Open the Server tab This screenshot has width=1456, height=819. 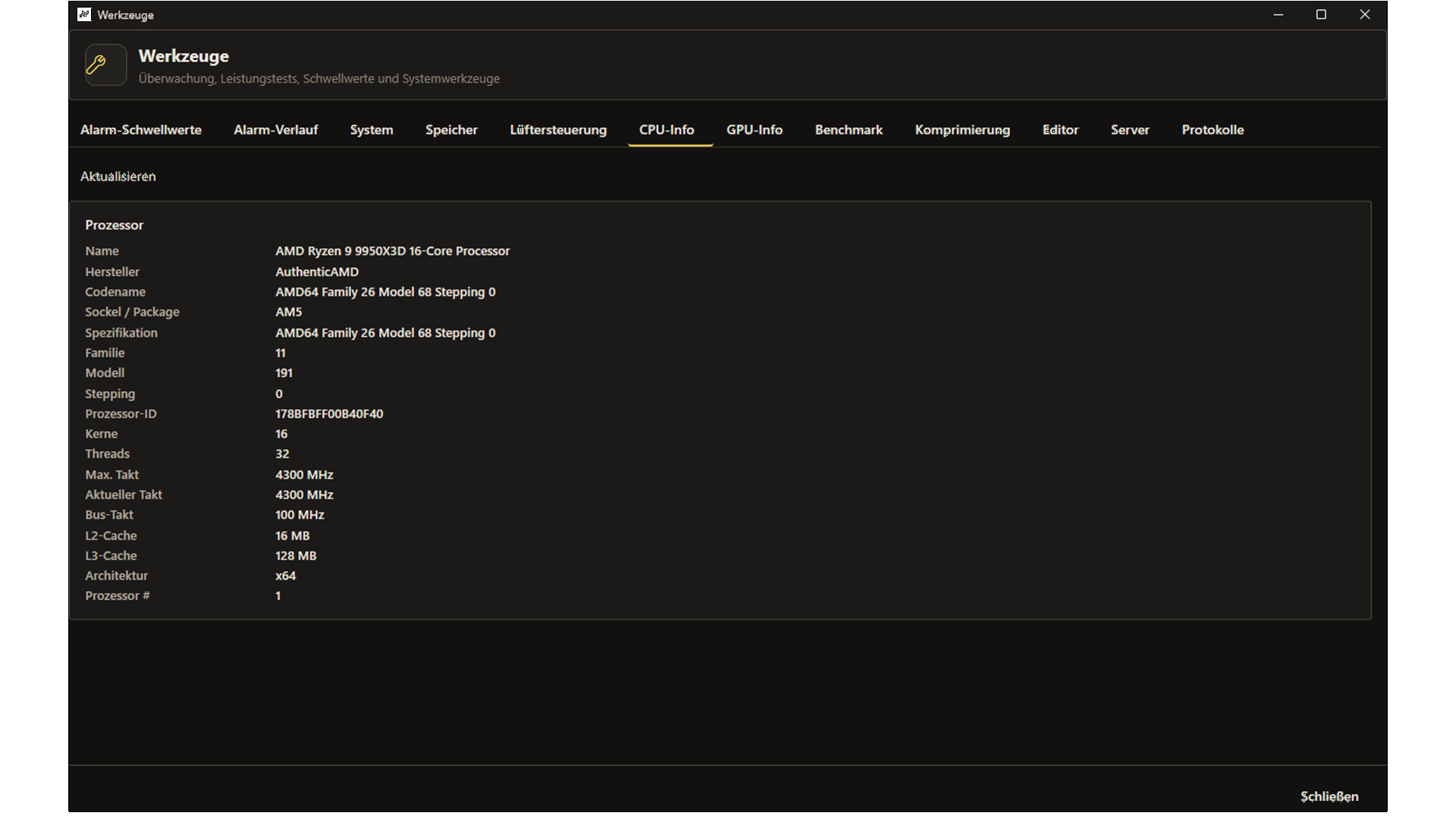click(1130, 130)
